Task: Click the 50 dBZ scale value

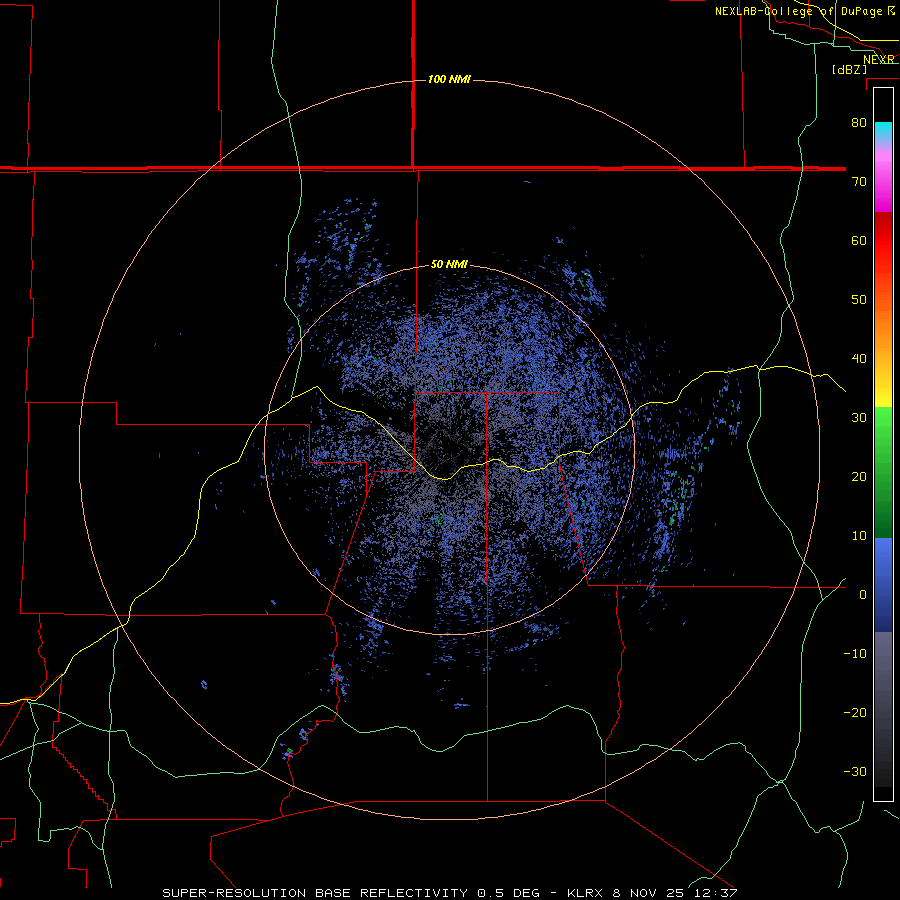Action: (x=859, y=300)
